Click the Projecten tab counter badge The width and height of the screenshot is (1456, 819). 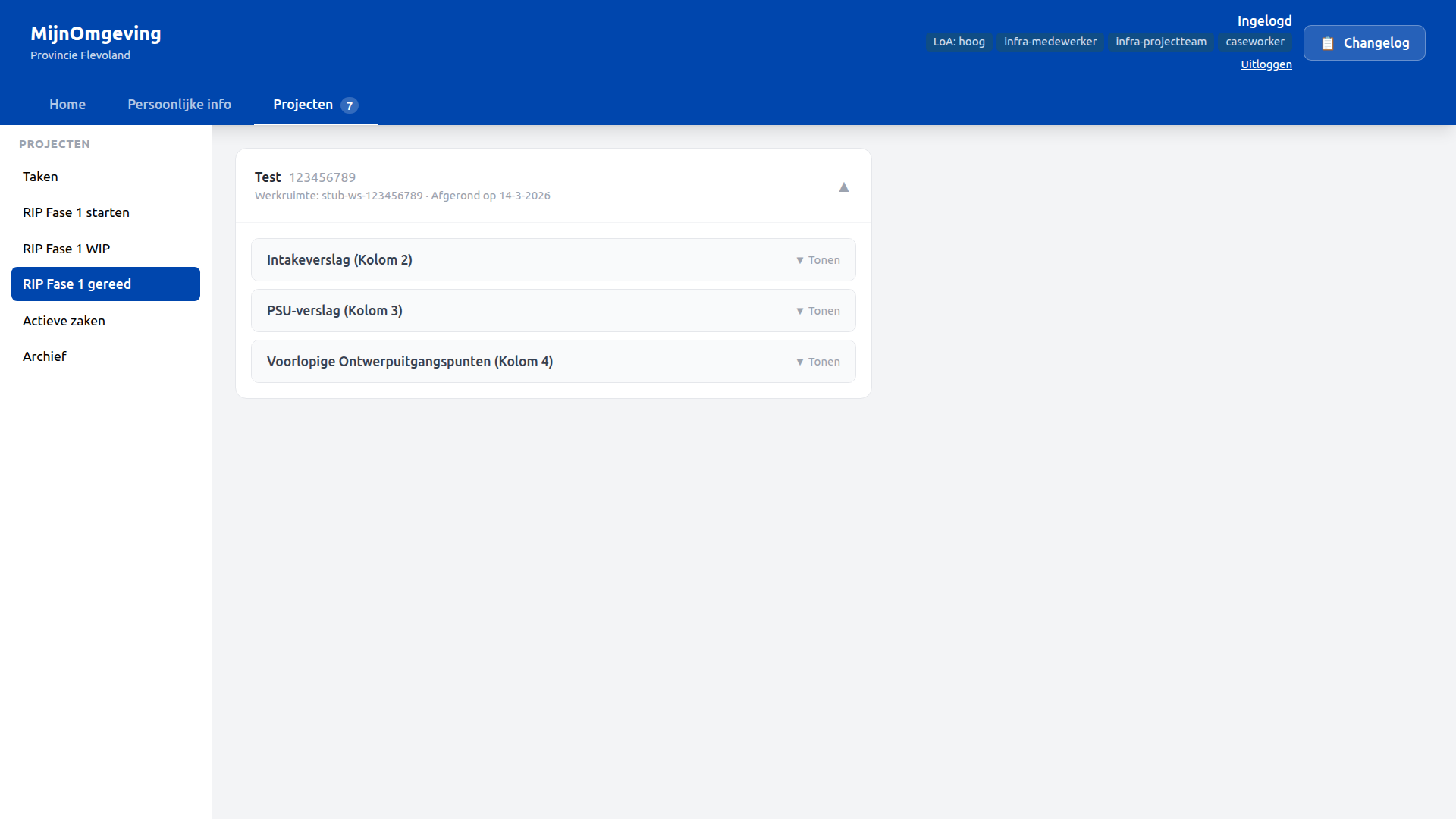point(350,105)
